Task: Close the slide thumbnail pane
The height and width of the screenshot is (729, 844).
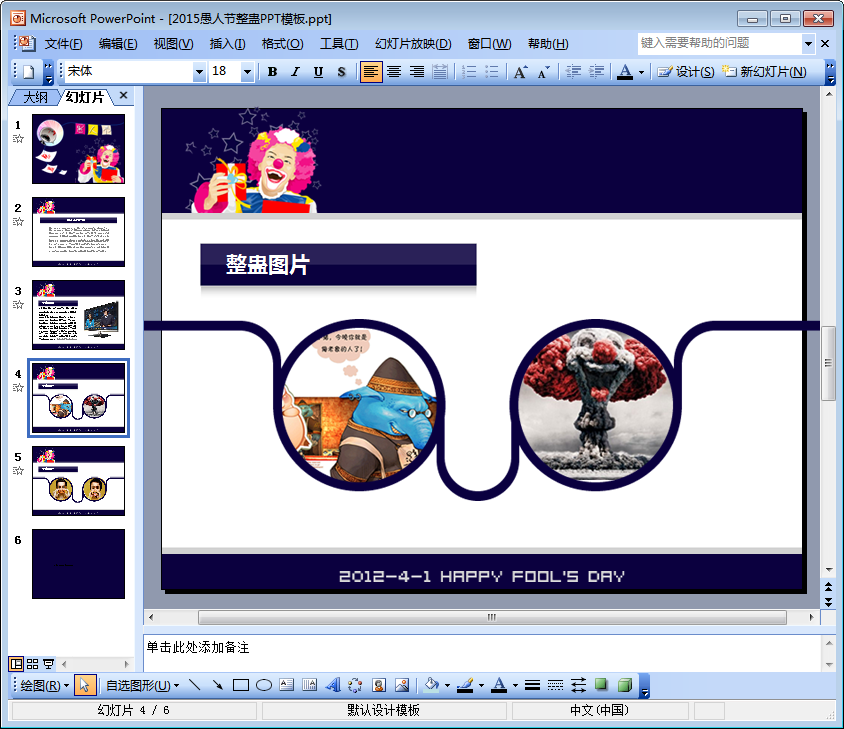Action: tap(123, 95)
